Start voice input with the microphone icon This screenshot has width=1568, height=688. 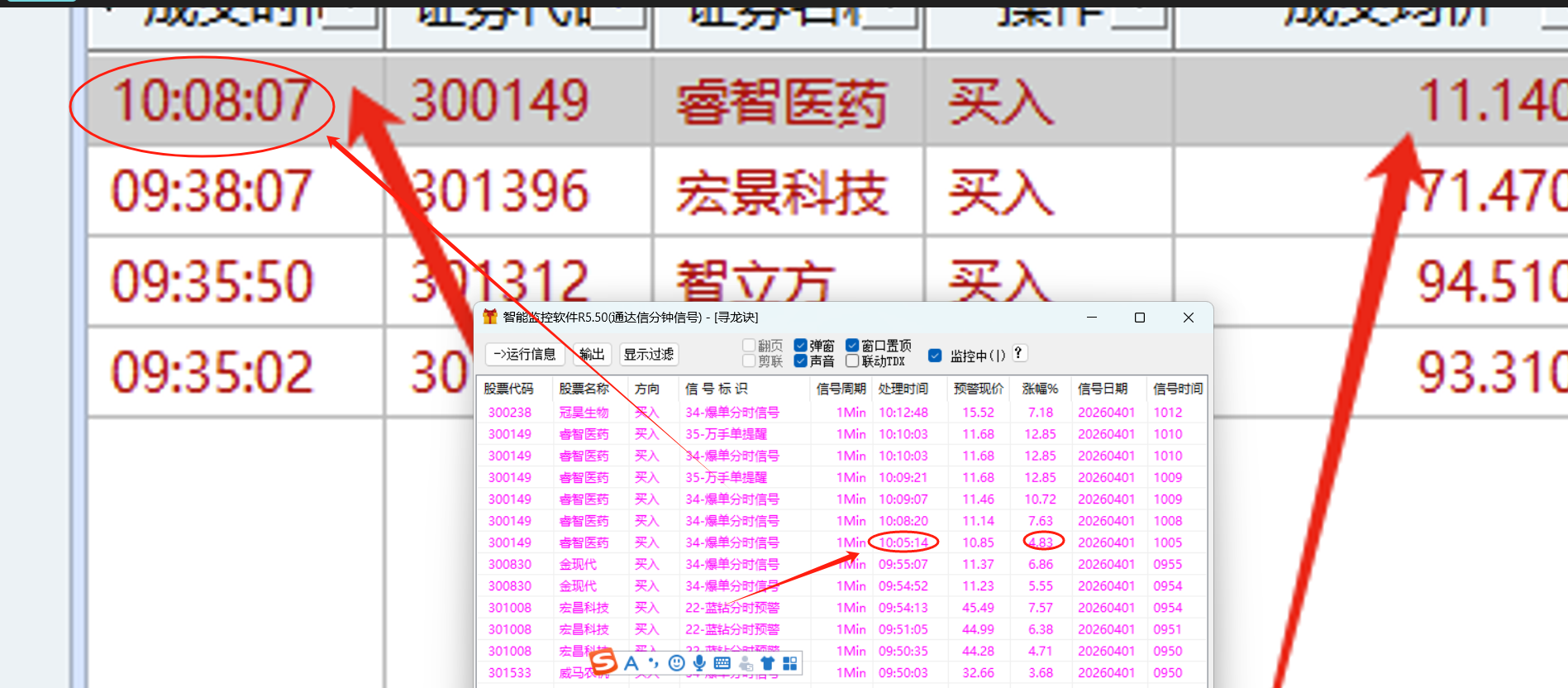coord(699,663)
